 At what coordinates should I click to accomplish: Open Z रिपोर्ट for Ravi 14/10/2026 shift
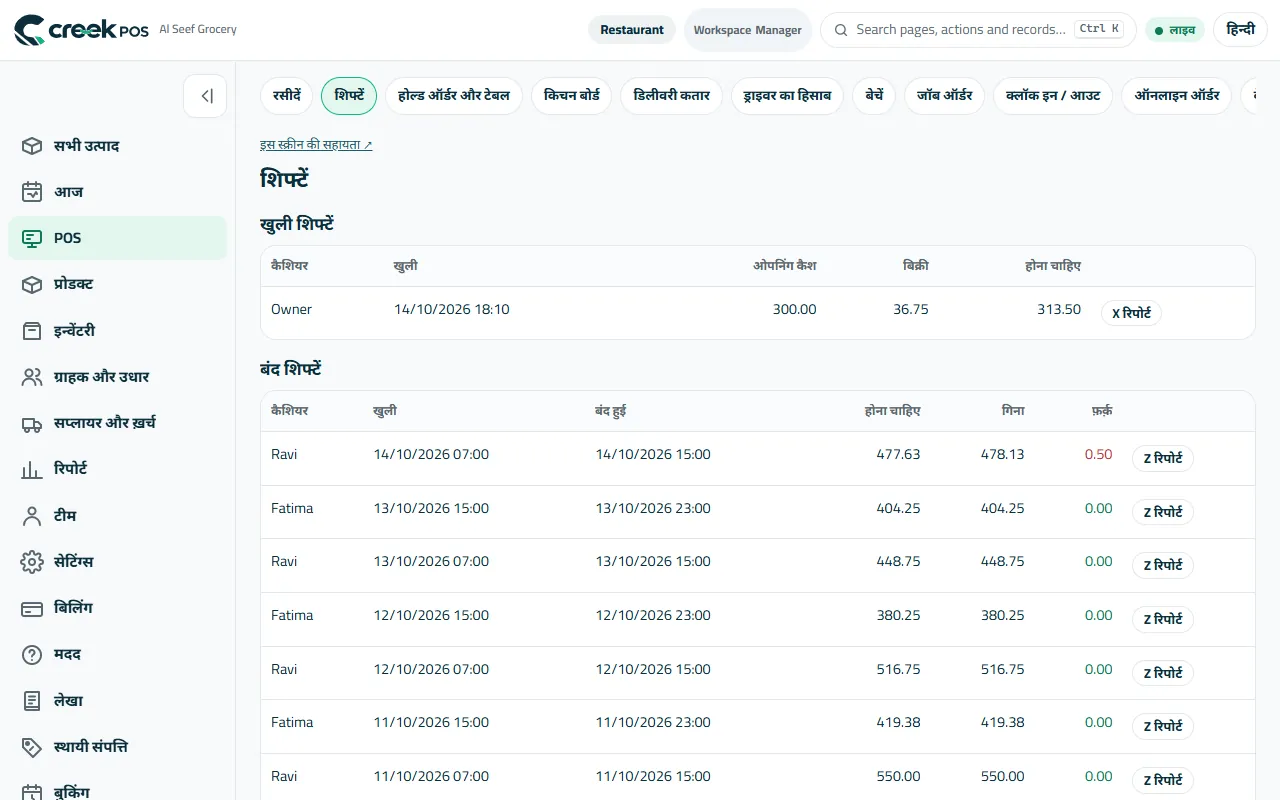click(x=1163, y=459)
